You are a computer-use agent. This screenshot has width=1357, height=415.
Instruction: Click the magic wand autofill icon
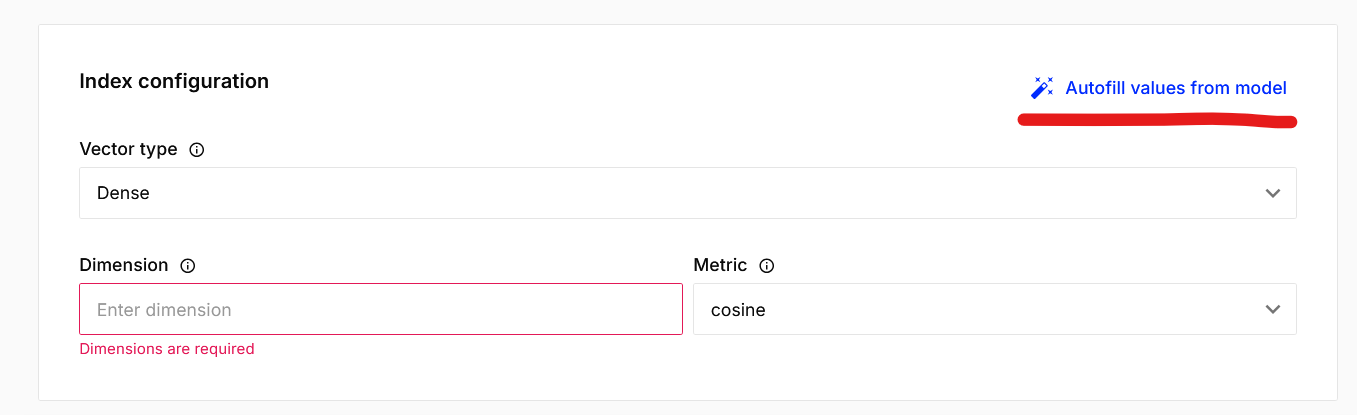(x=1042, y=88)
